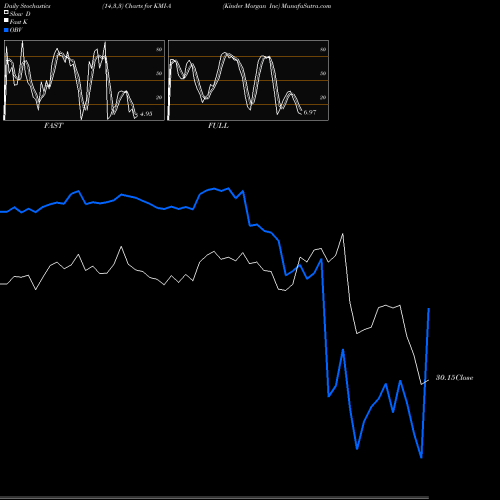This screenshot has height=500, width=500.
Task: Click the 20 axis label in FAST chart
Action: pos(159,97)
